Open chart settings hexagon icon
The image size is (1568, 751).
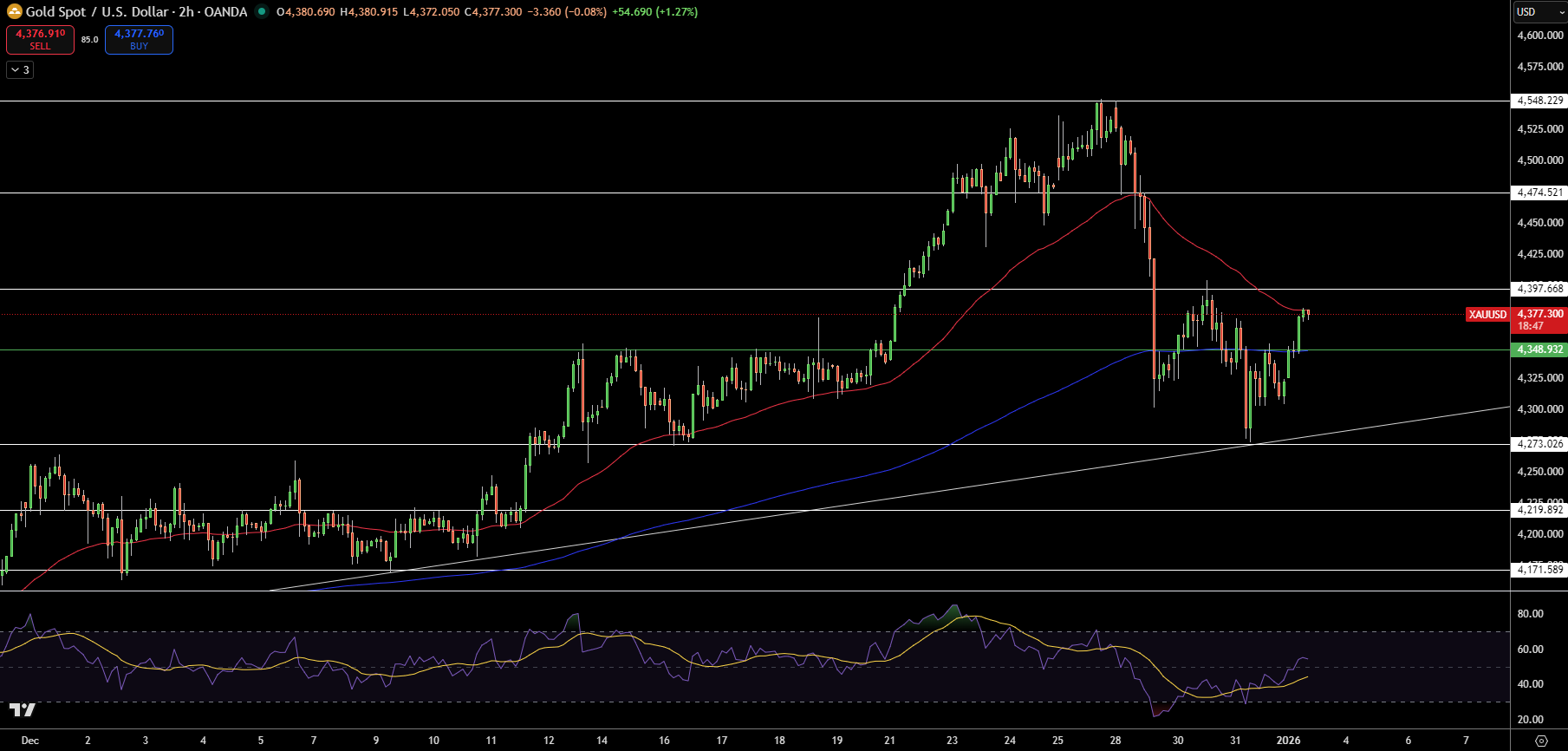[1541, 741]
